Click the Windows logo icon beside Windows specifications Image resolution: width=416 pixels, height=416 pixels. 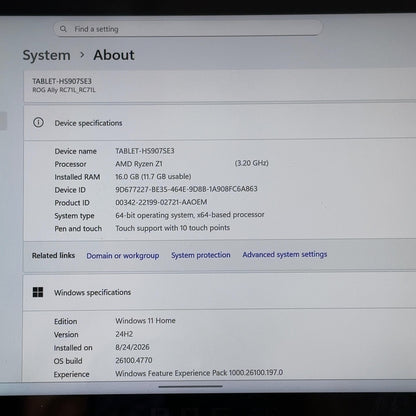coord(38,292)
